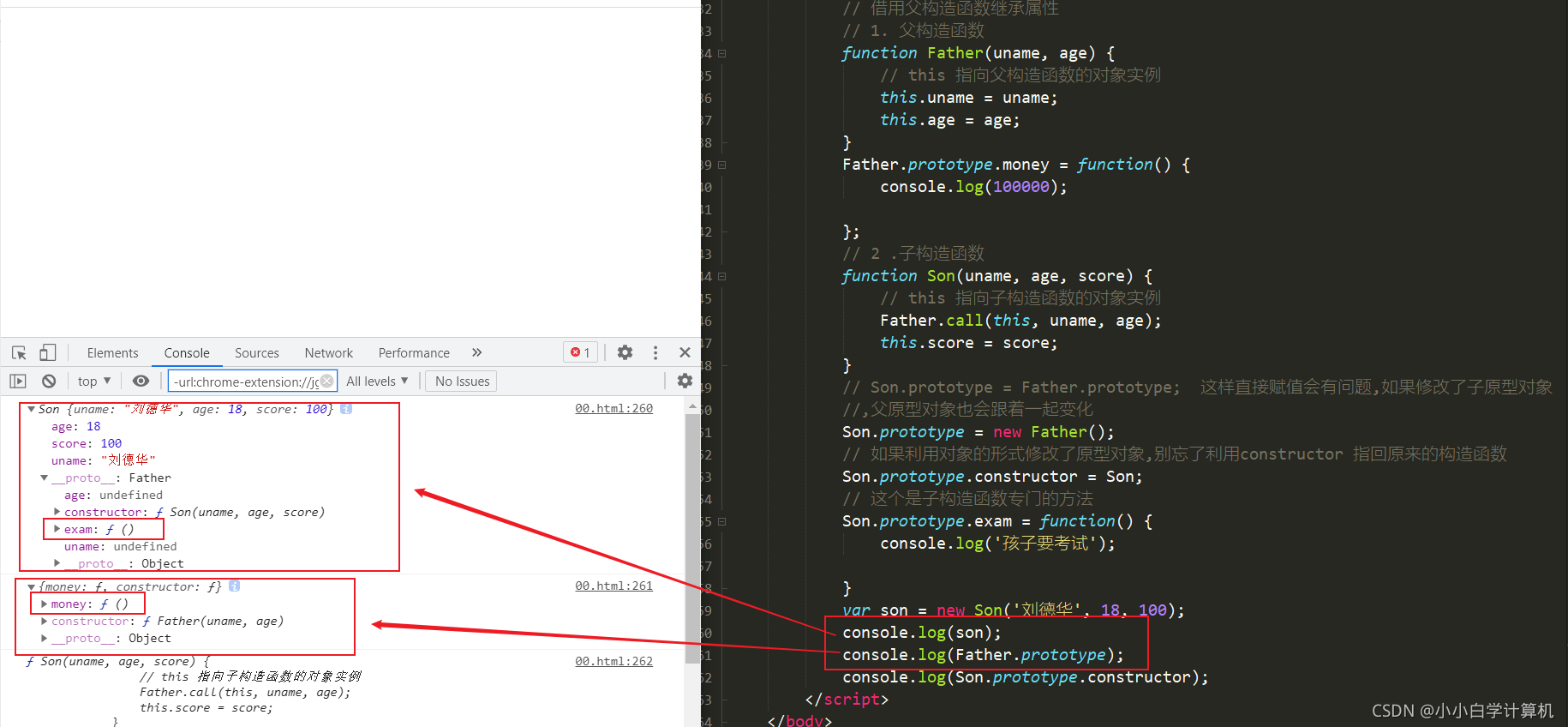Screen dimensions: 1568x727
Task: Expand __proto__: Object under money object
Action: tap(44, 638)
